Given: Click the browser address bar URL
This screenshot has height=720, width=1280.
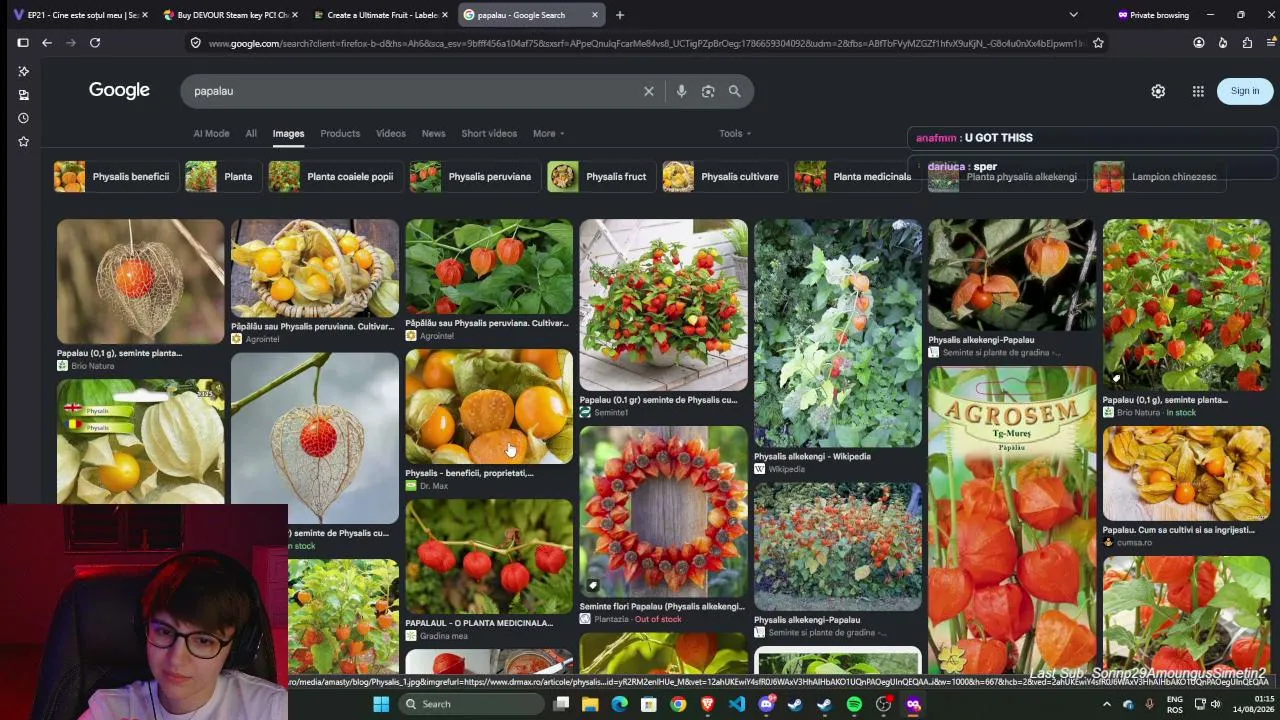Looking at the screenshot, I should coord(645,43).
